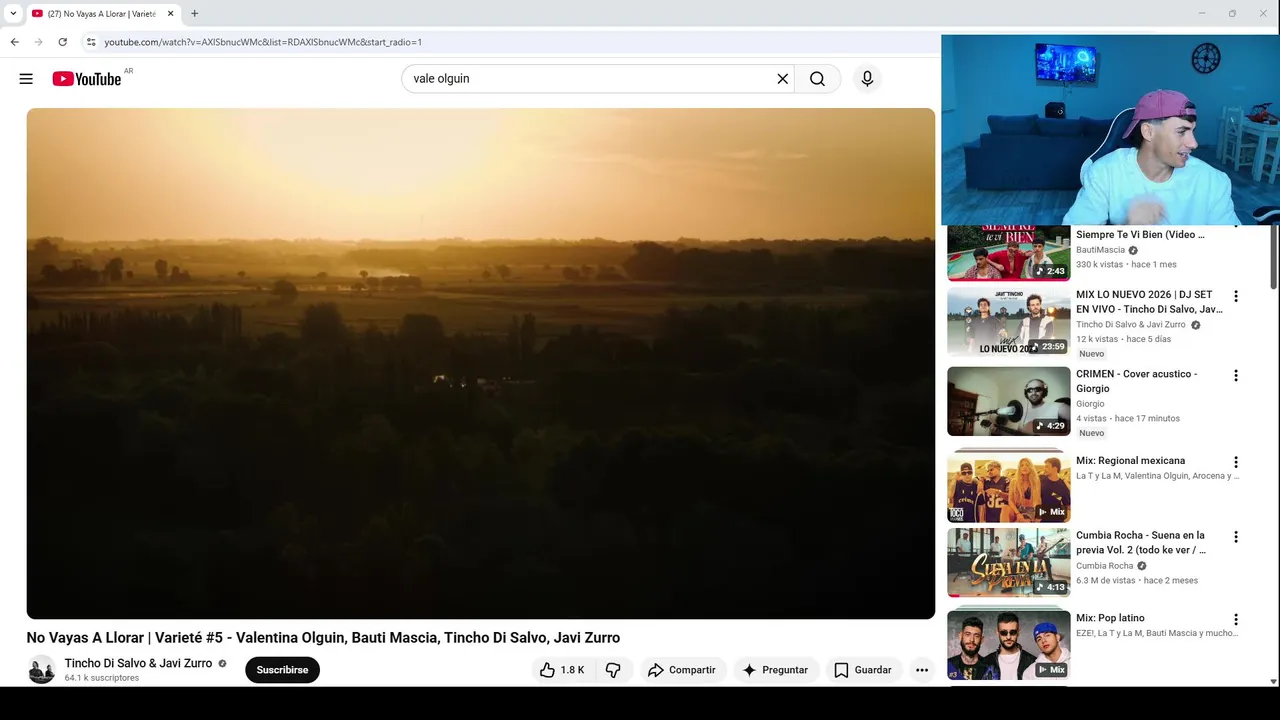Select the No Vayas A Llorar browser tab

(x=102, y=14)
